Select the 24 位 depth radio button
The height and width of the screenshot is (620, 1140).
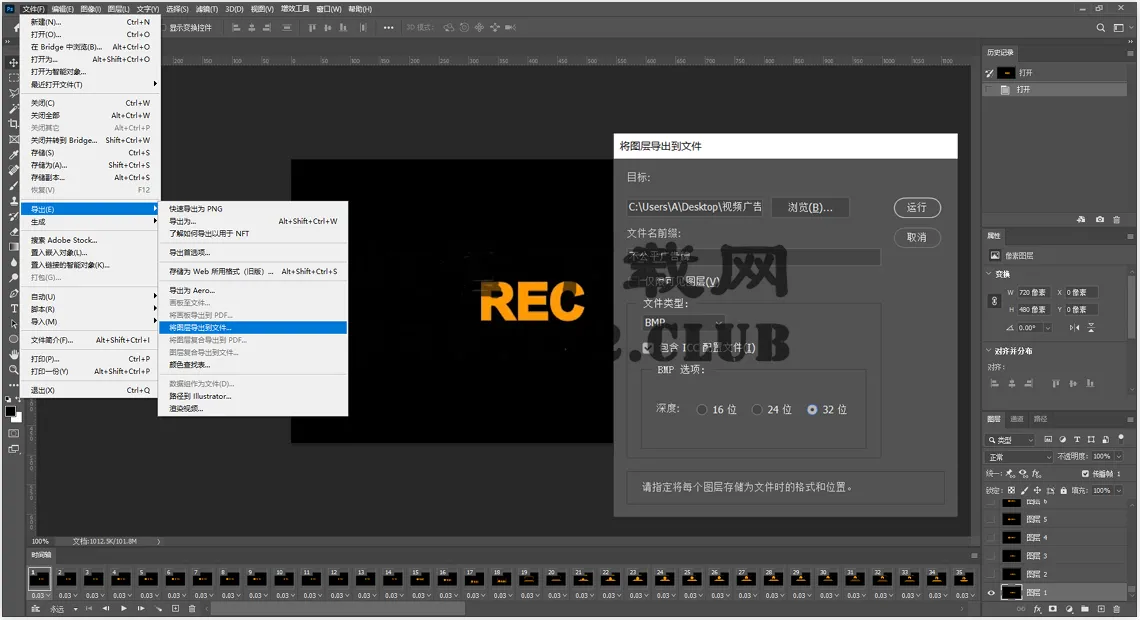pyautogui.click(x=757, y=410)
